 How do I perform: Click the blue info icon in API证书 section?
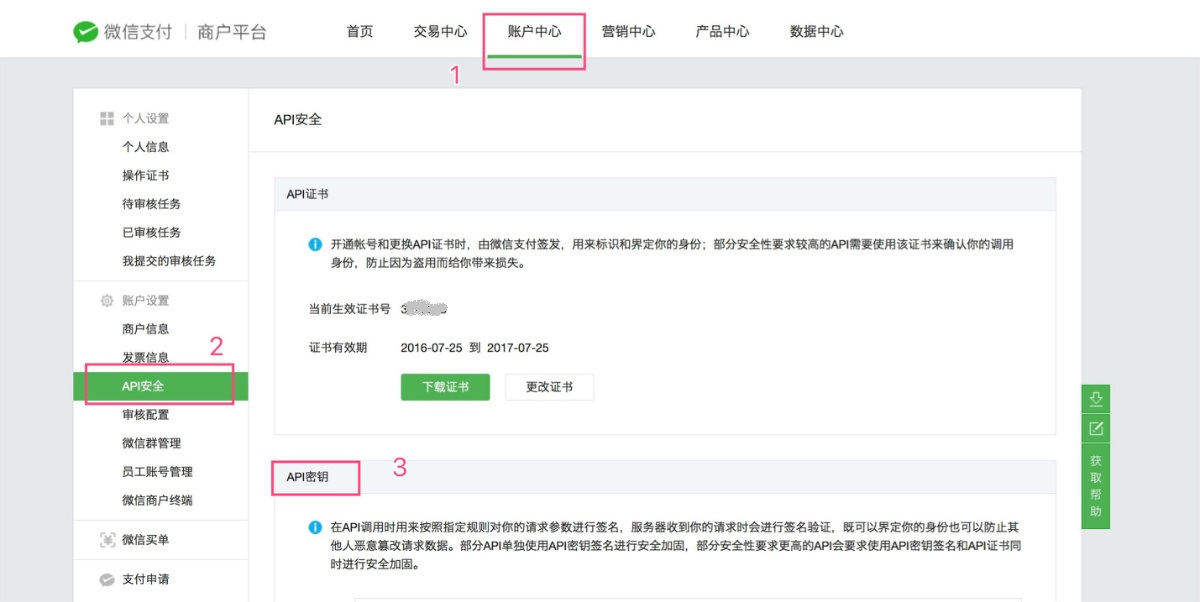pyautogui.click(x=315, y=244)
